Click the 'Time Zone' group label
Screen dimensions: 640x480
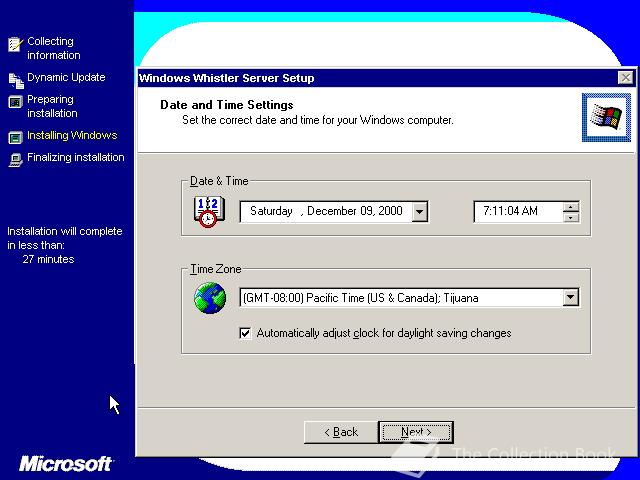pyautogui.click(x=216, y=269)
